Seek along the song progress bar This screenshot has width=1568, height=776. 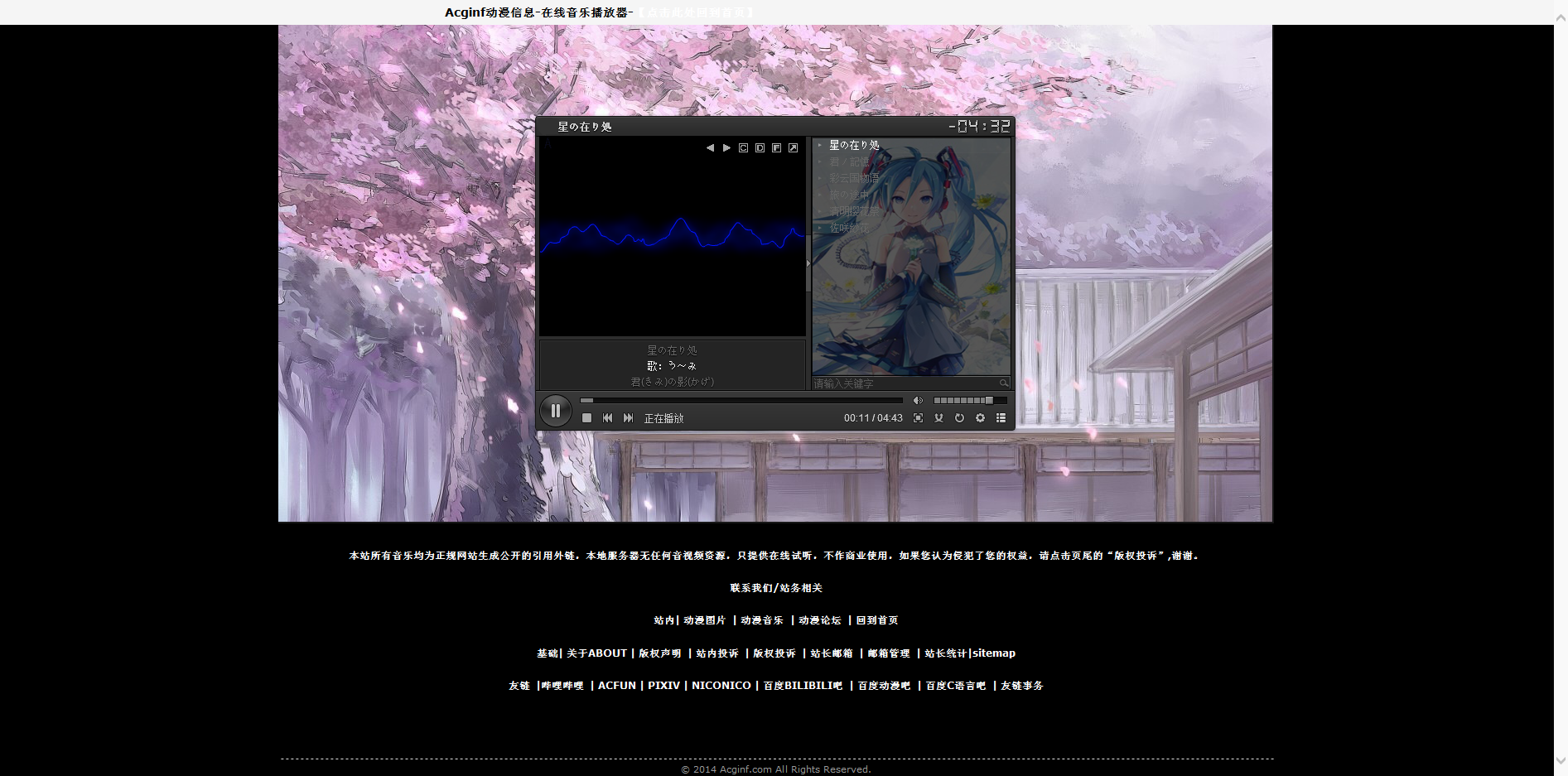pos(741,401)
